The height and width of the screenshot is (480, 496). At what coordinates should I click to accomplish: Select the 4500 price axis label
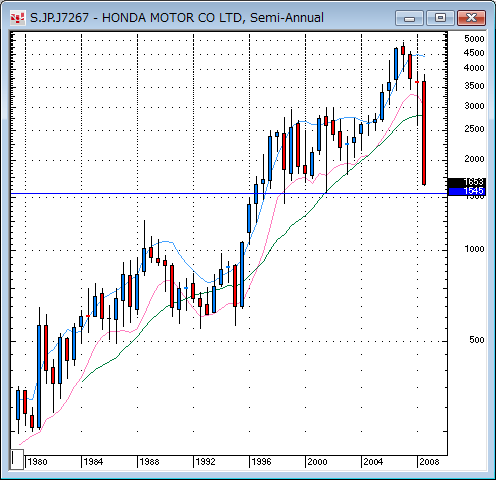coord(474,53)
